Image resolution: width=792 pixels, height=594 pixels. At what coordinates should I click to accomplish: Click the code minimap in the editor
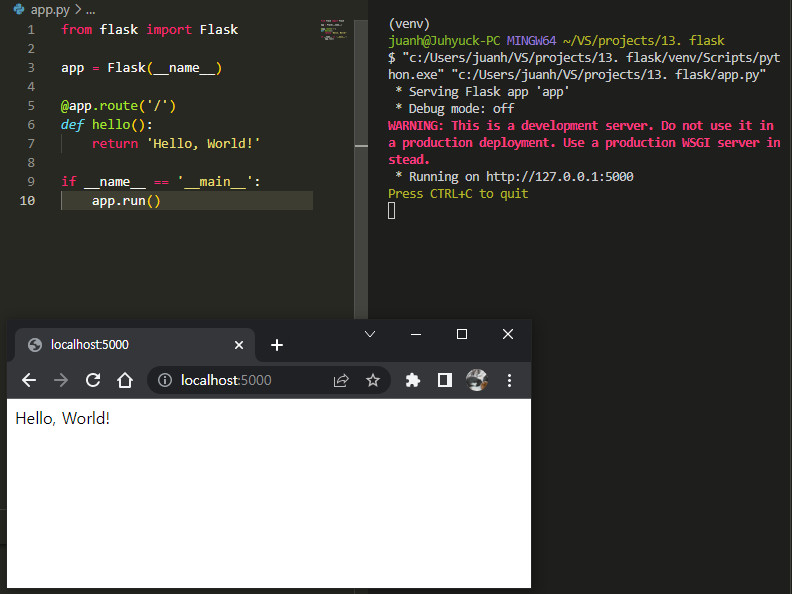(333, 30)
